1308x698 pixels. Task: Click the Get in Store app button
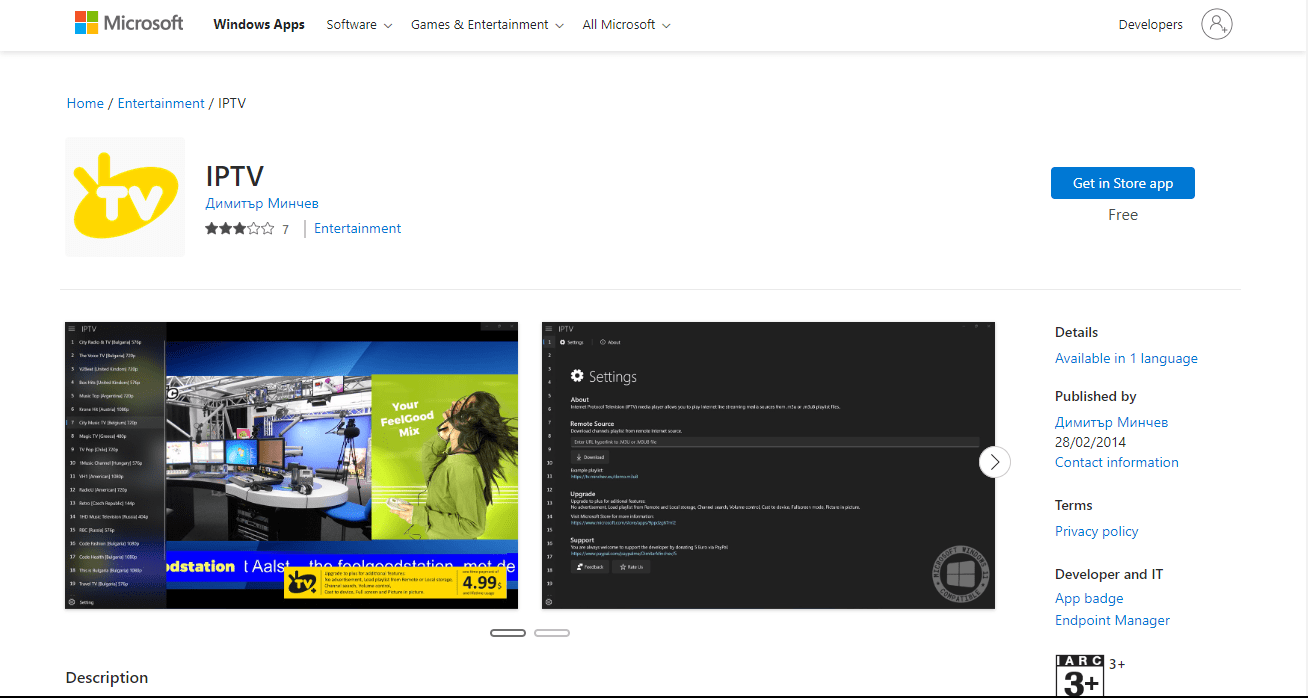click(x=1123, y=183)
